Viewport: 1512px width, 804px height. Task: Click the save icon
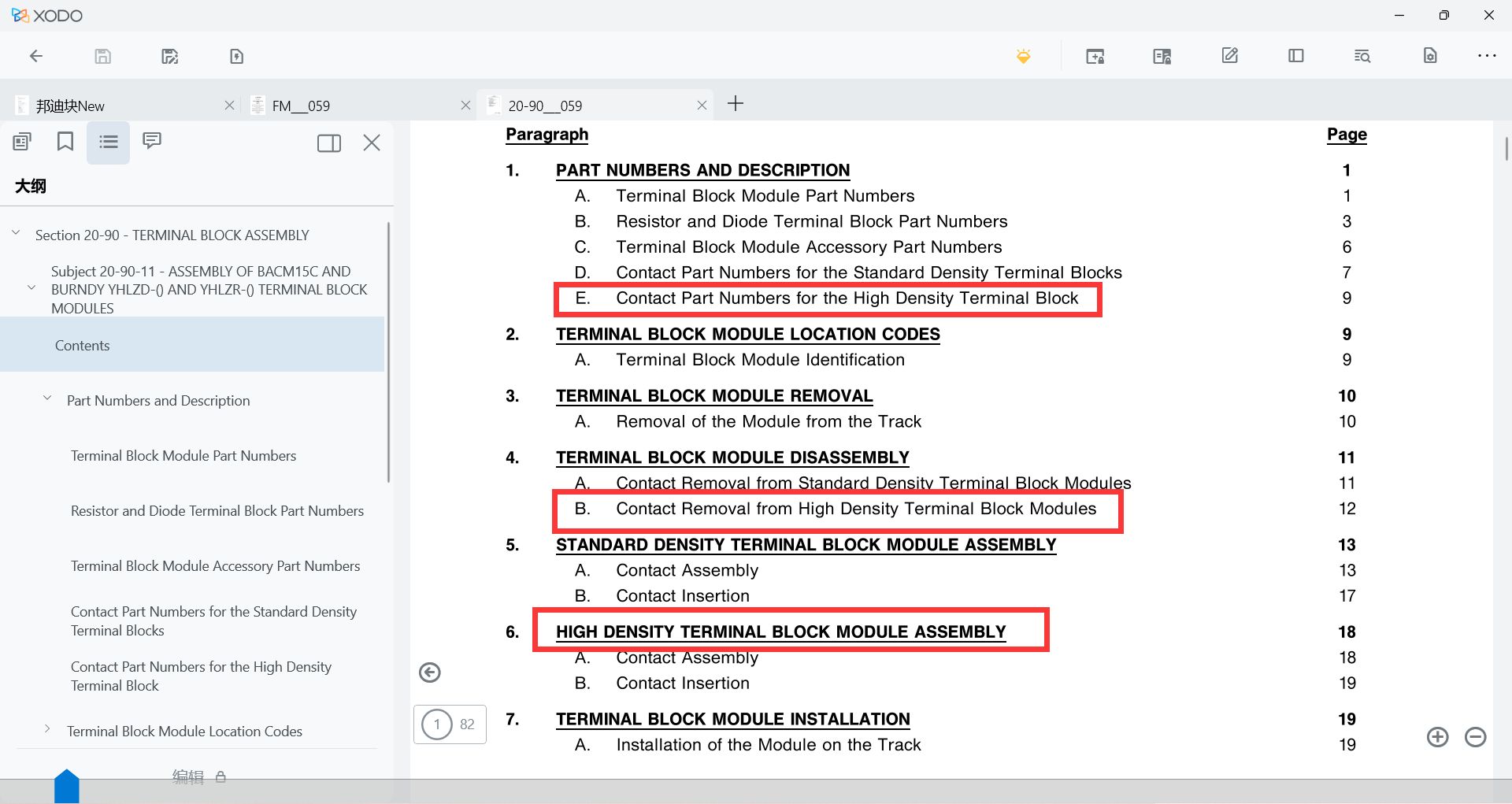pyautogui.click(x=103, y=56)
